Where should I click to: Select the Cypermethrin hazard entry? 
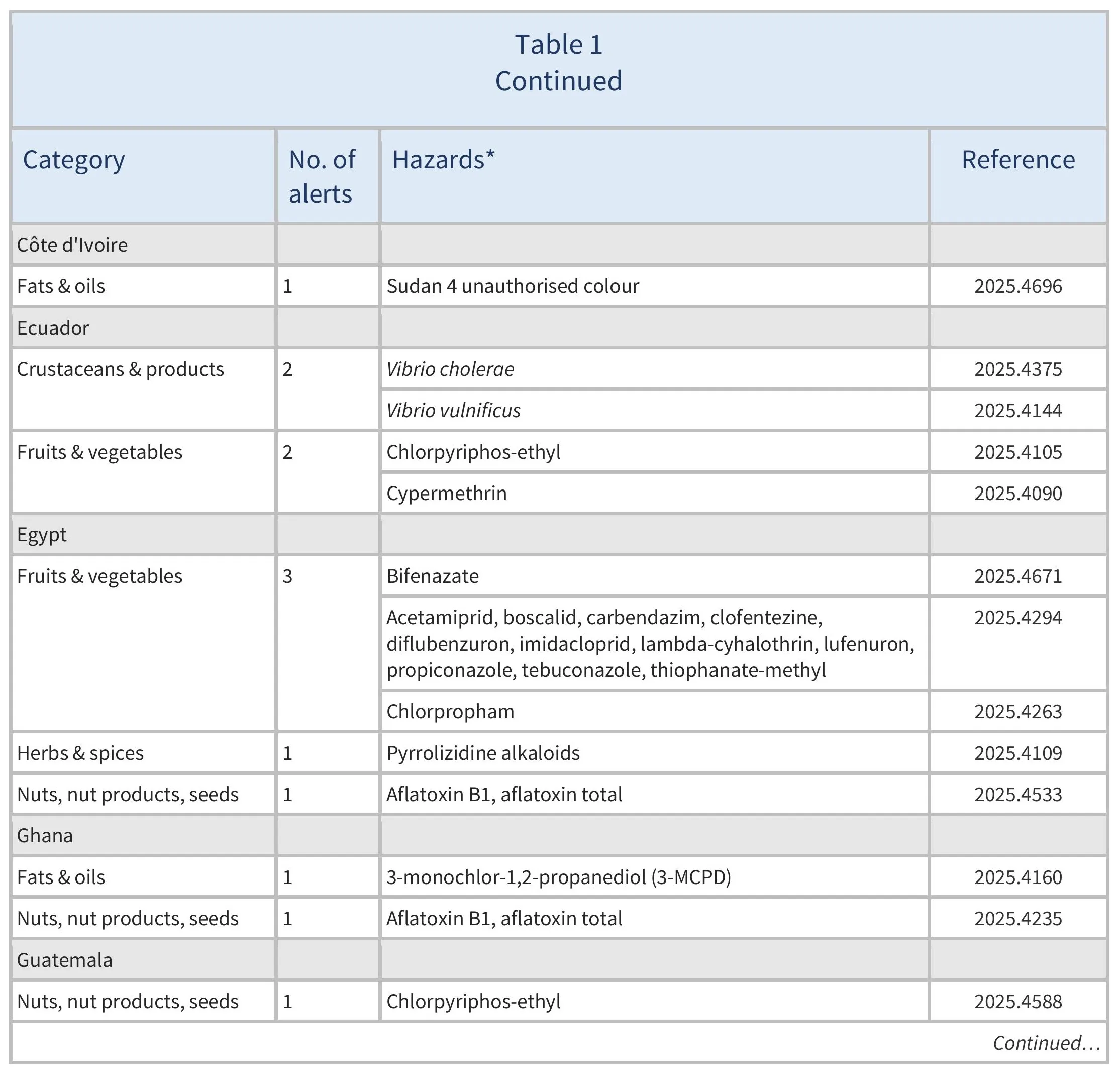click(x=446, y=493)
